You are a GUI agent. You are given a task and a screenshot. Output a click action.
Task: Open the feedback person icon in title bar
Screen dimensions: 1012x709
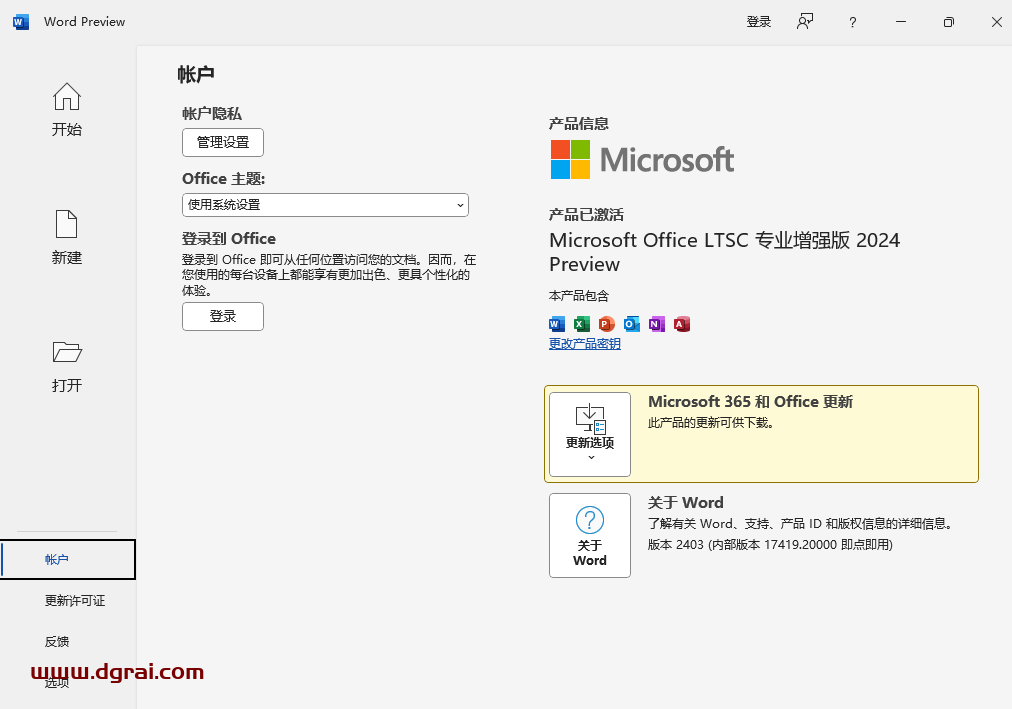tap(805, 22)
